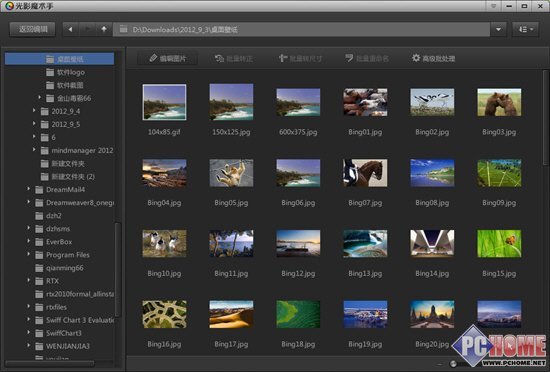The image size is (550, 372).
Task: Open the address bar path dropdown arrow
Action: [x=498, y=29]
